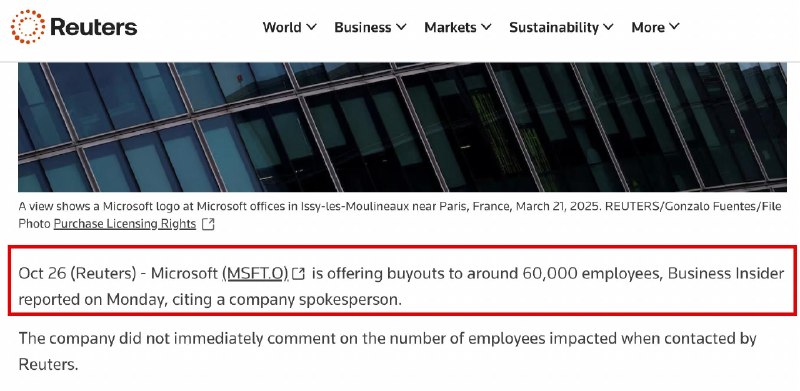Expand the World chevron arrow

pyautogui.click(x=312, y=27)
